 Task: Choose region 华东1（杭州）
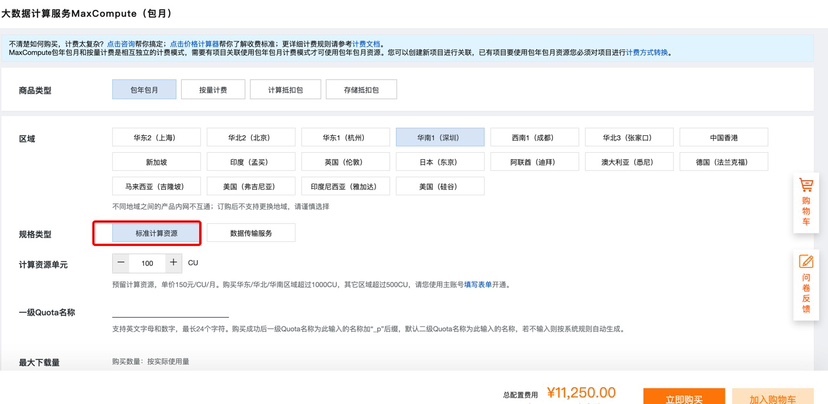tap(345, 137)
